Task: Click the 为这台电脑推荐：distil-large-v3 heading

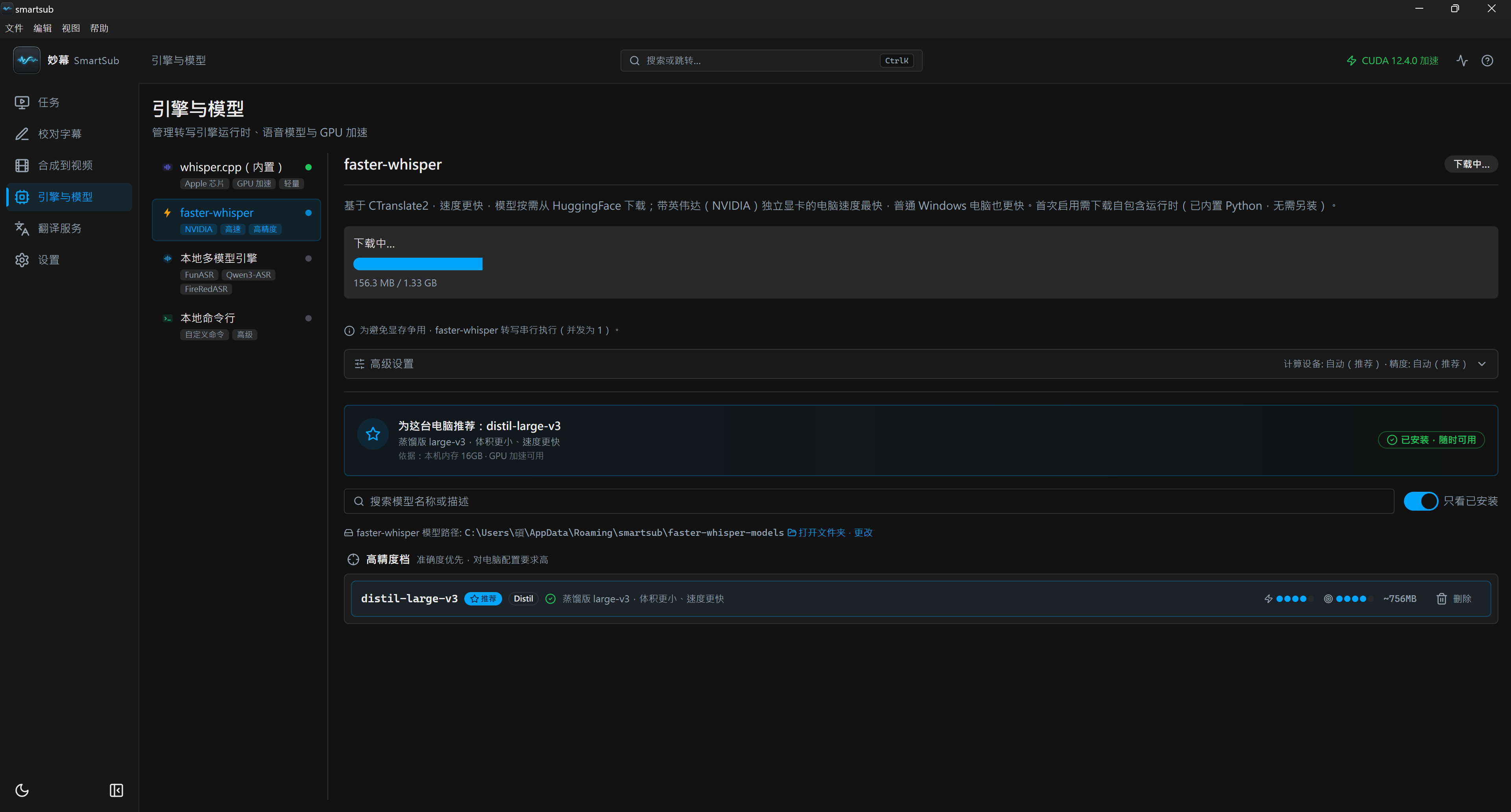Action: click(479, 426)
